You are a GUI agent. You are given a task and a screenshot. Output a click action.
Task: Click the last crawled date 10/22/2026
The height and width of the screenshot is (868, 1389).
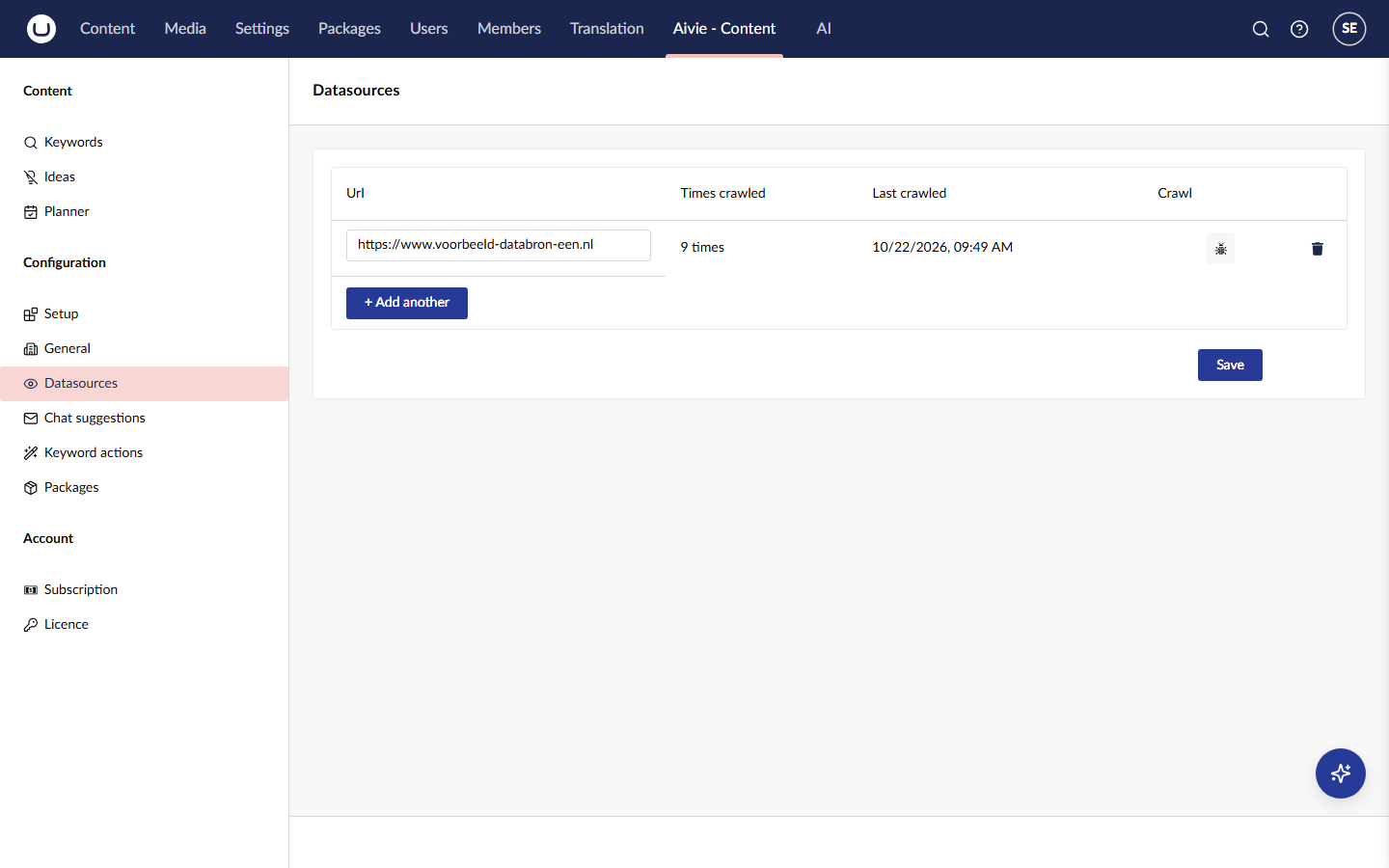pos(942,247)
